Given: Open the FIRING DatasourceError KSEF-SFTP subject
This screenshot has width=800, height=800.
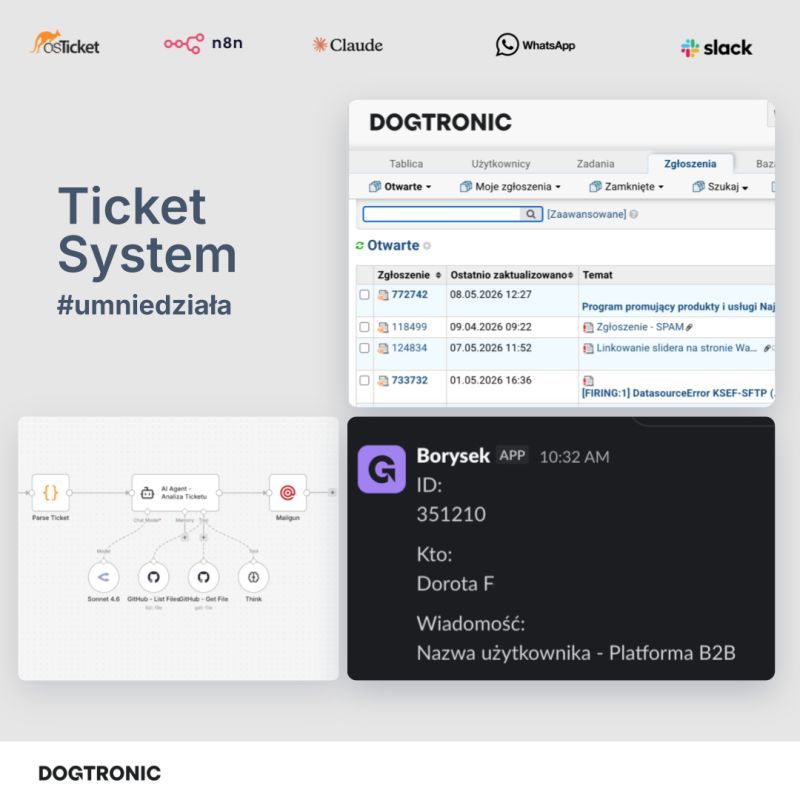Looking at the screenshot, I should [x=678, y=393].
